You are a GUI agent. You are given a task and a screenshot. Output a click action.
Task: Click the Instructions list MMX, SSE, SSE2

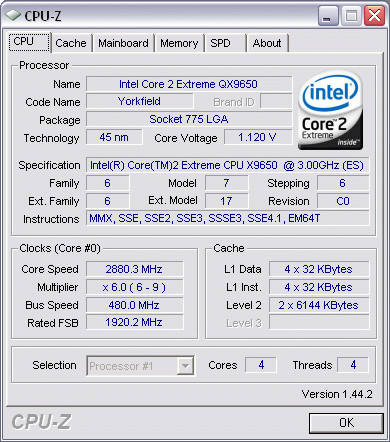click(228, 218)
